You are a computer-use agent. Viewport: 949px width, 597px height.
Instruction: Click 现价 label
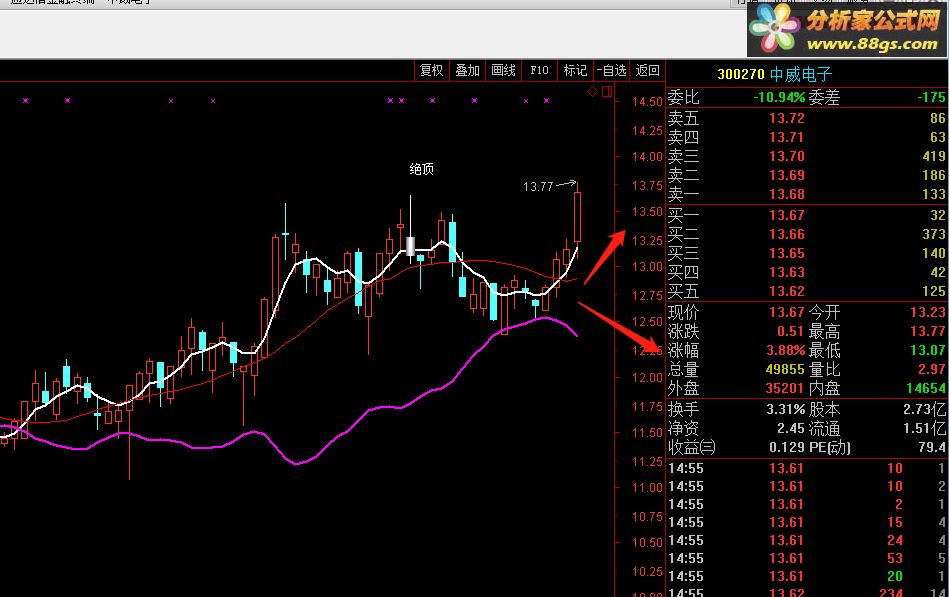click(683, 312)
